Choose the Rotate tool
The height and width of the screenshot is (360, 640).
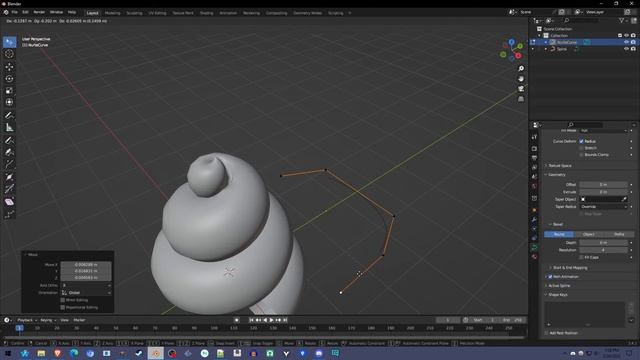pyautogui.click(x=9, y=78)
